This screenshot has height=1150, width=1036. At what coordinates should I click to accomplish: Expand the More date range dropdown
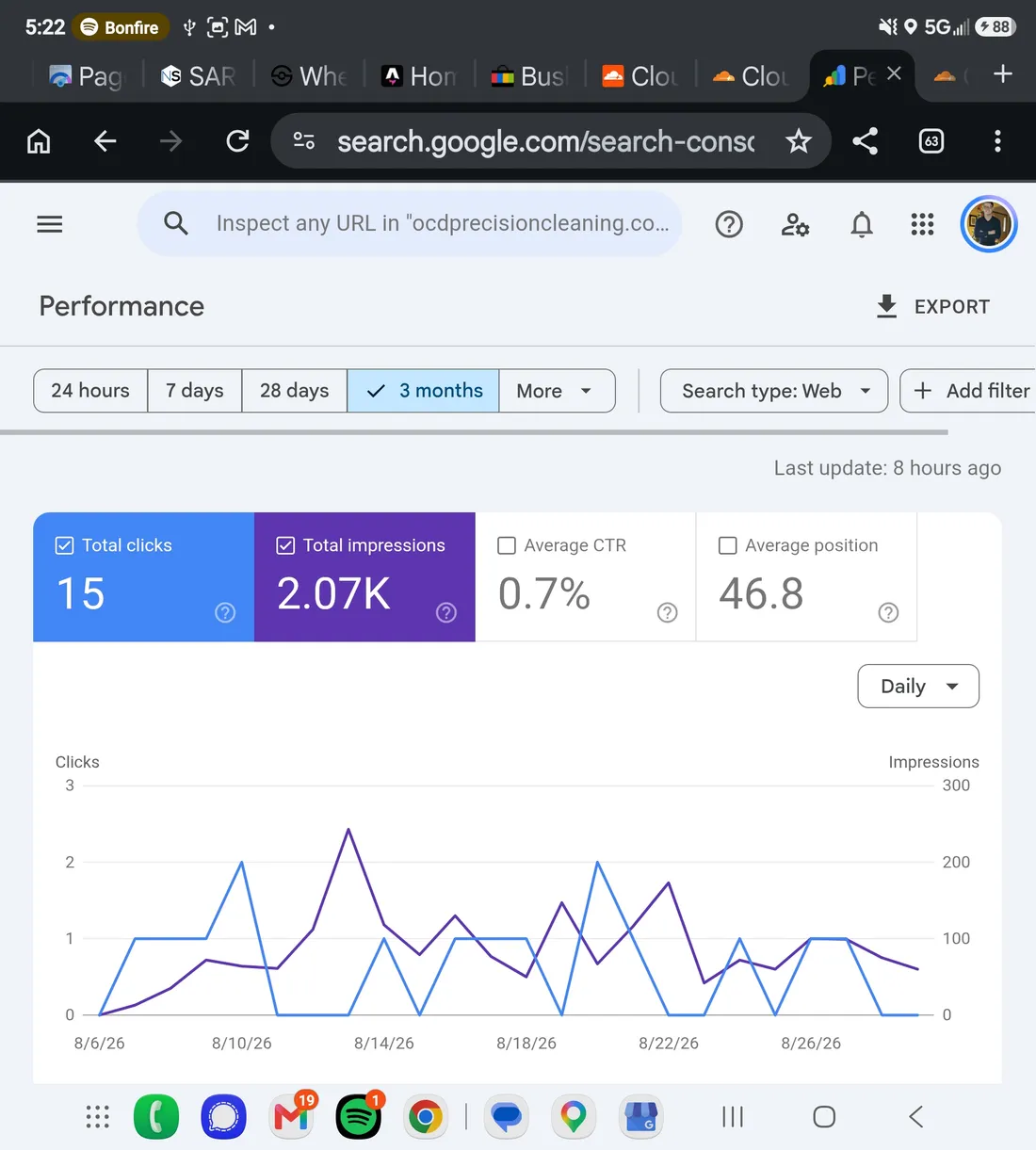[x=557, y=391]
